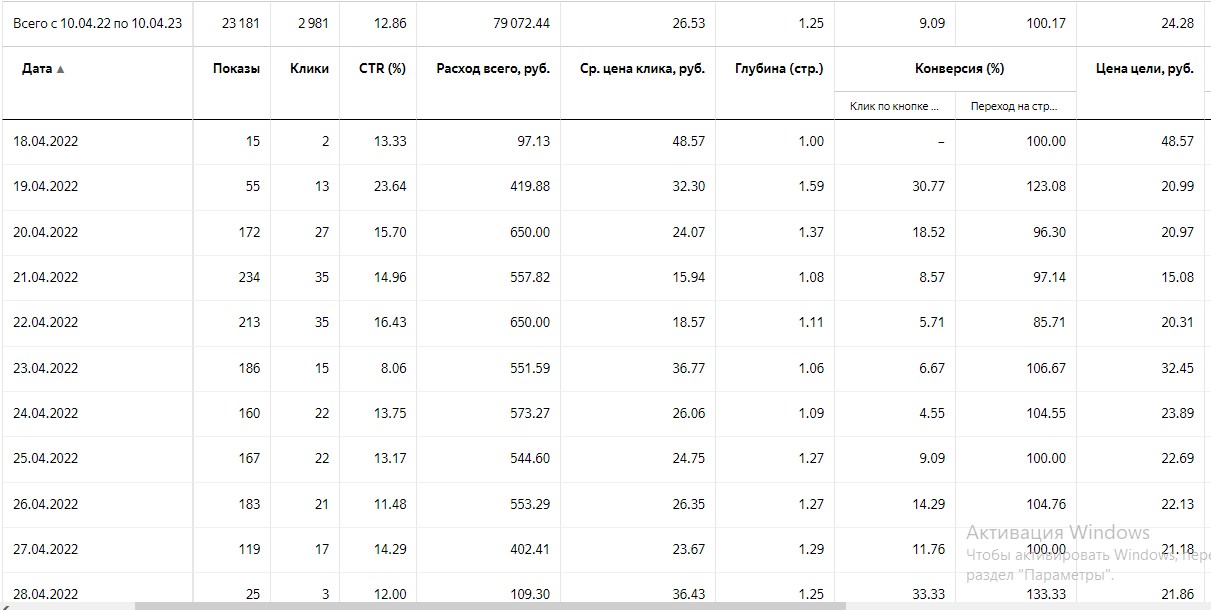Click the Дата column header label
Image resolution: width=1211 pixels, height=610 pixels.
pos(36,69)
